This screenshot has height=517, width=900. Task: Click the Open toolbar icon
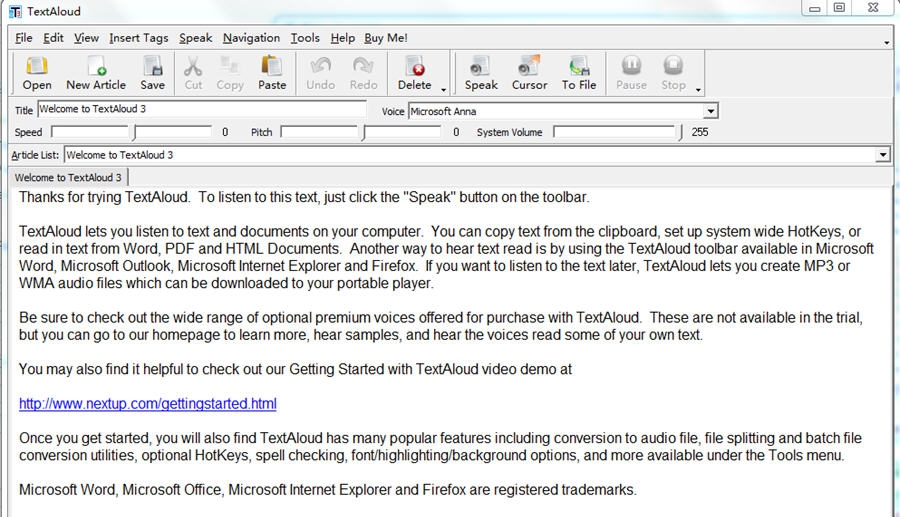[x=37, y=73]
